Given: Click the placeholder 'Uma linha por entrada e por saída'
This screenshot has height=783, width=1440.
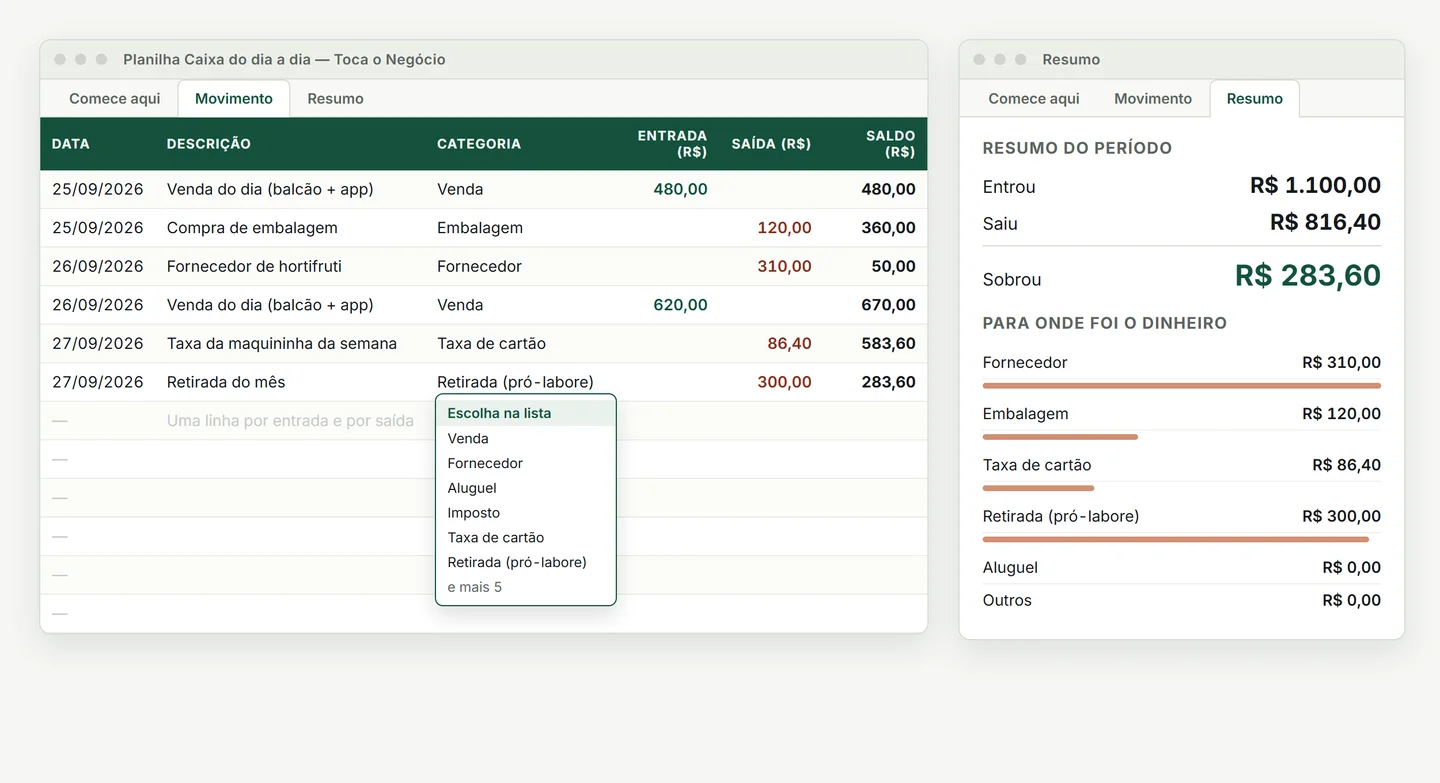Looking at the screenshot, I should [x=290, y=421].
